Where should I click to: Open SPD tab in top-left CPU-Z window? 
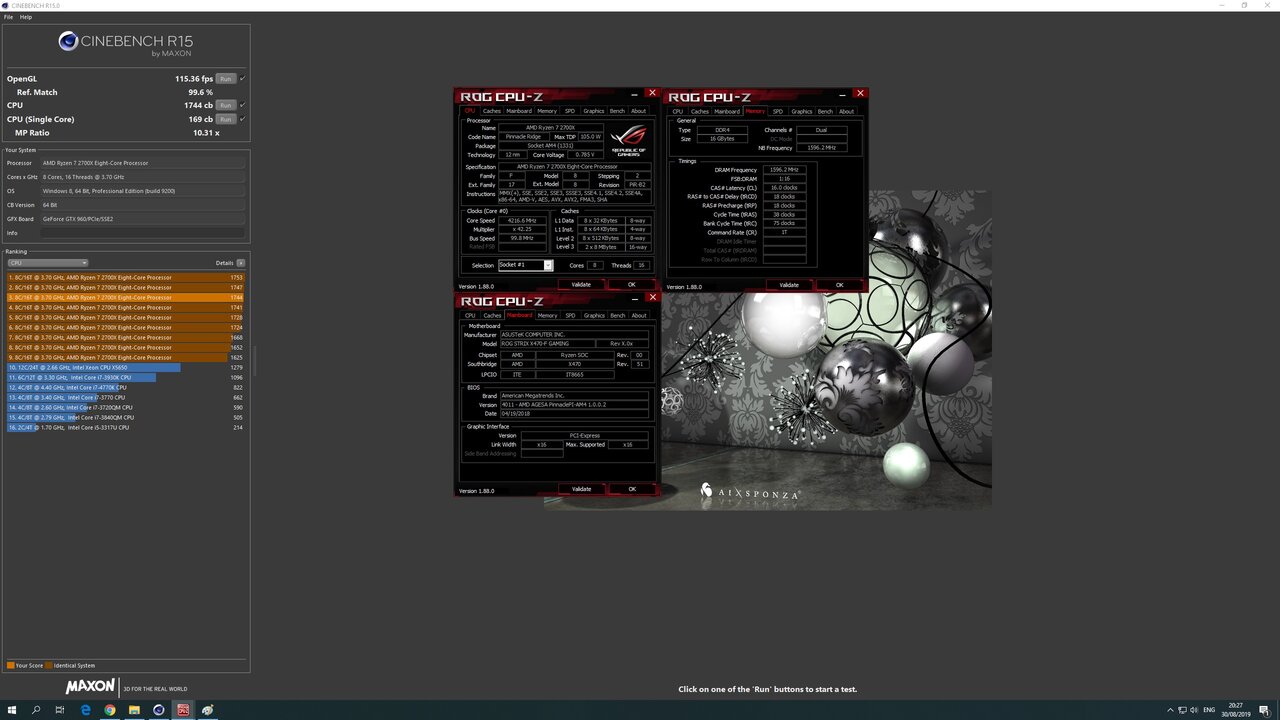pos(570,111)
